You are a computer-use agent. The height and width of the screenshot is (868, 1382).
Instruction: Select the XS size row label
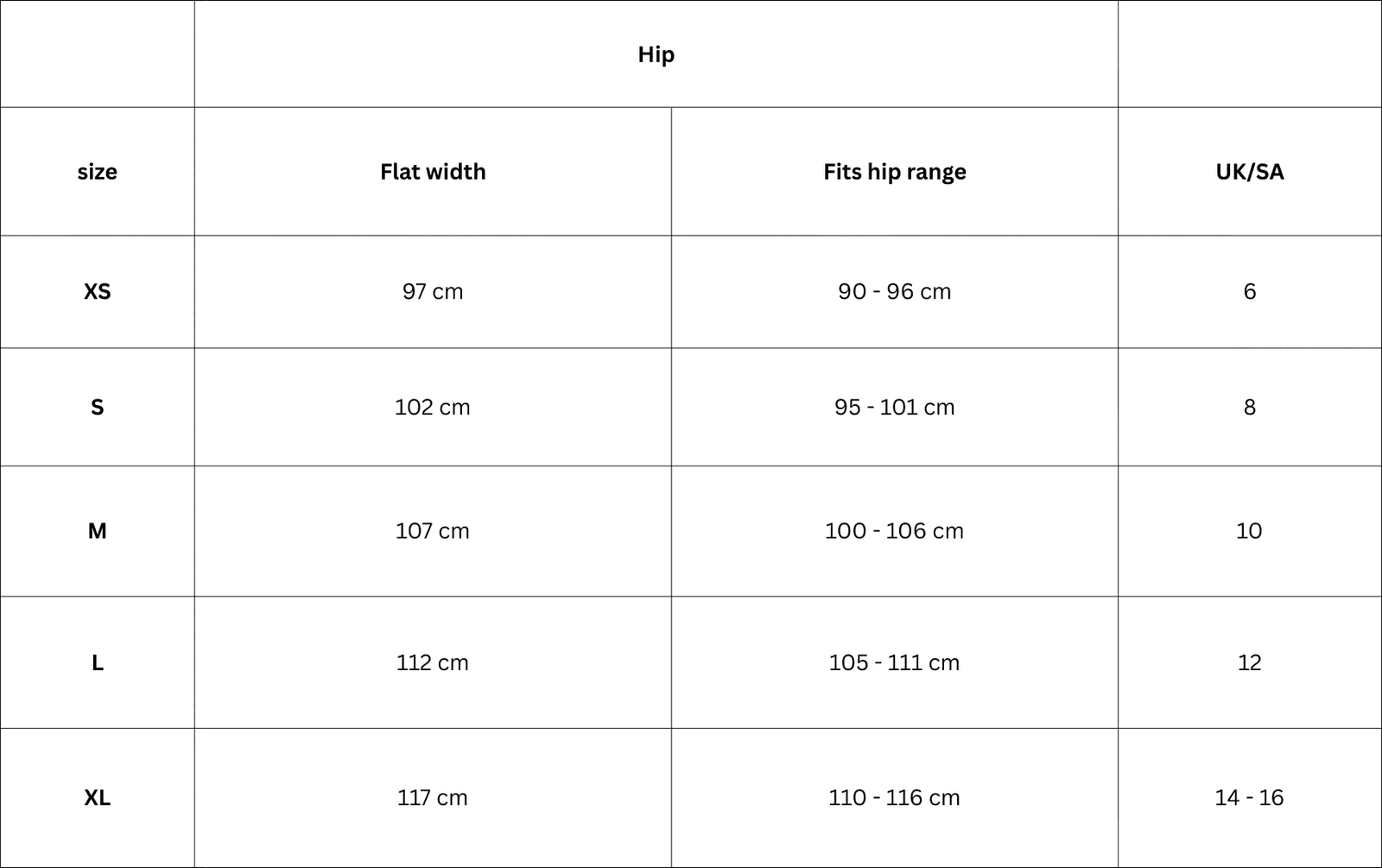tap(97, 292)
